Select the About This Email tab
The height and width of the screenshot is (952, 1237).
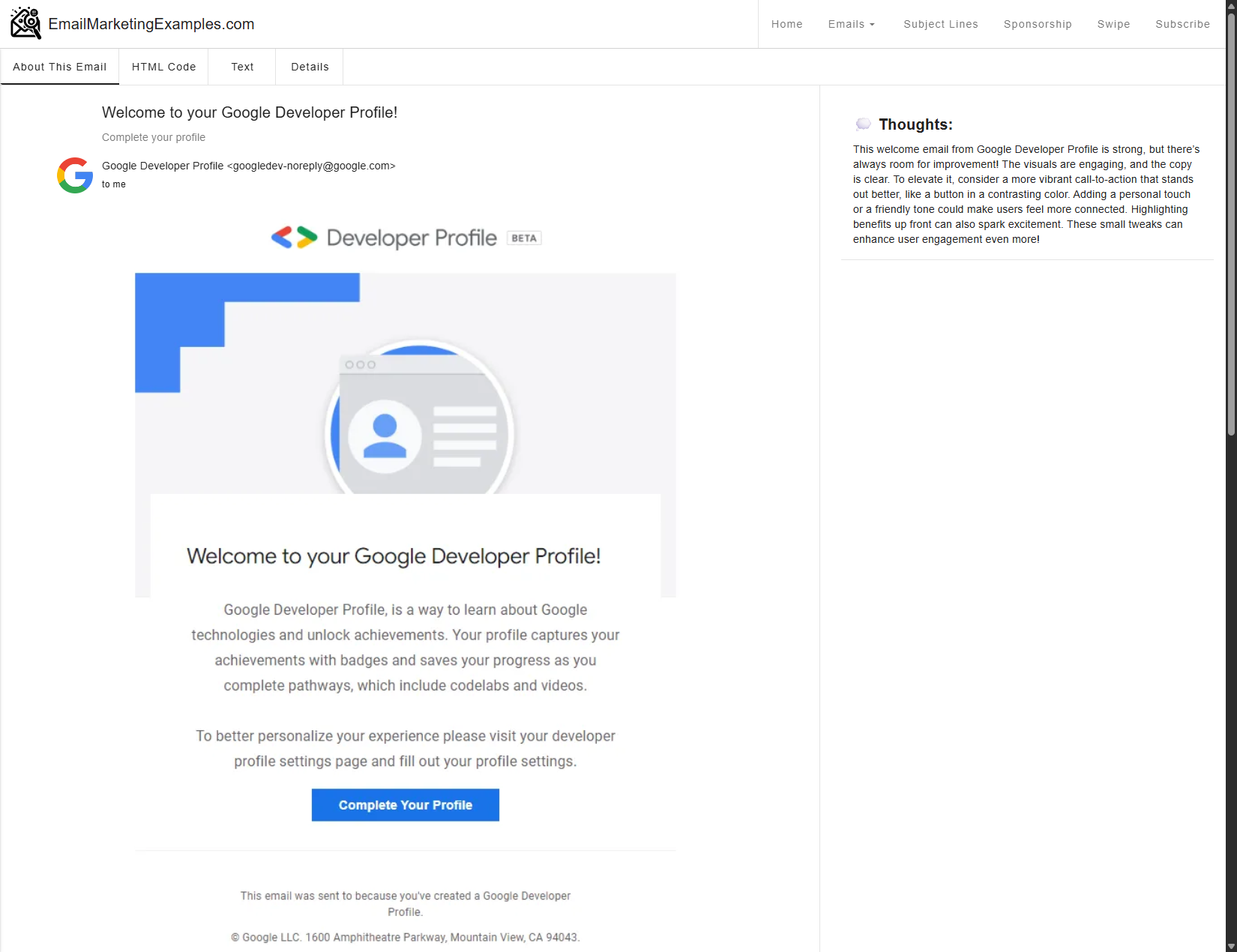tap(60, 67)
